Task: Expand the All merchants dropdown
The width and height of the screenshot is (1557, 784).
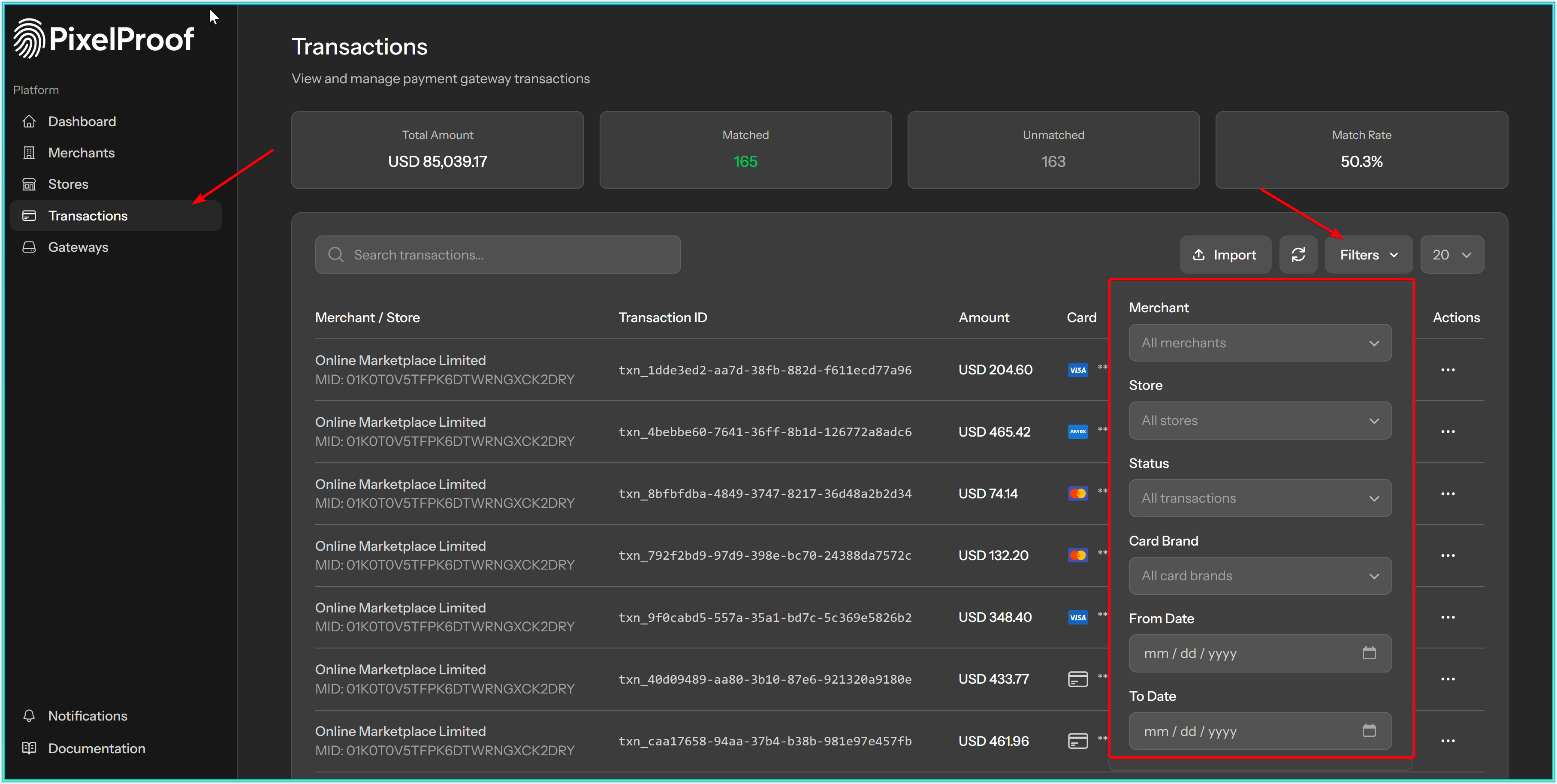Action: [1260, 343]
